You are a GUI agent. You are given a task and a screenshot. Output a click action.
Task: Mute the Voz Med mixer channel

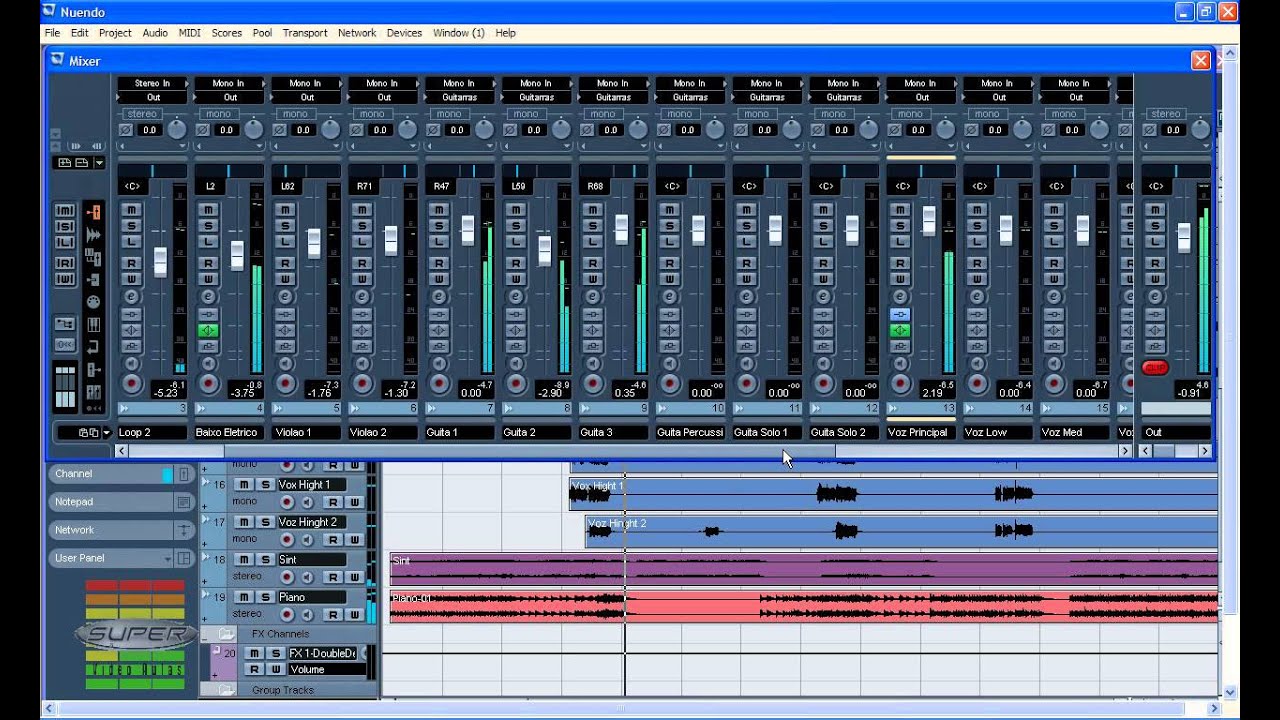point(1054,209)
